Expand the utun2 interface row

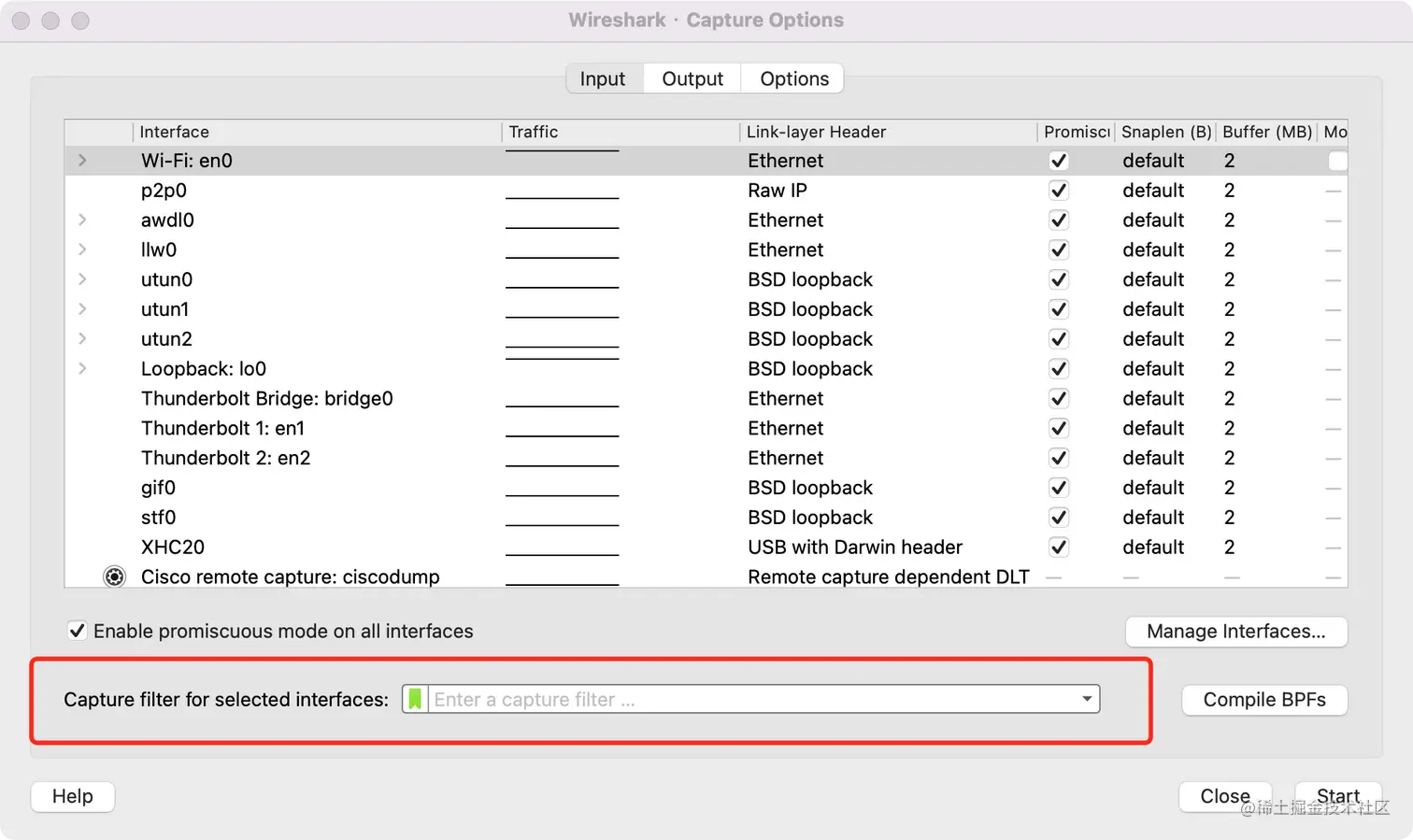pos(82,338)
